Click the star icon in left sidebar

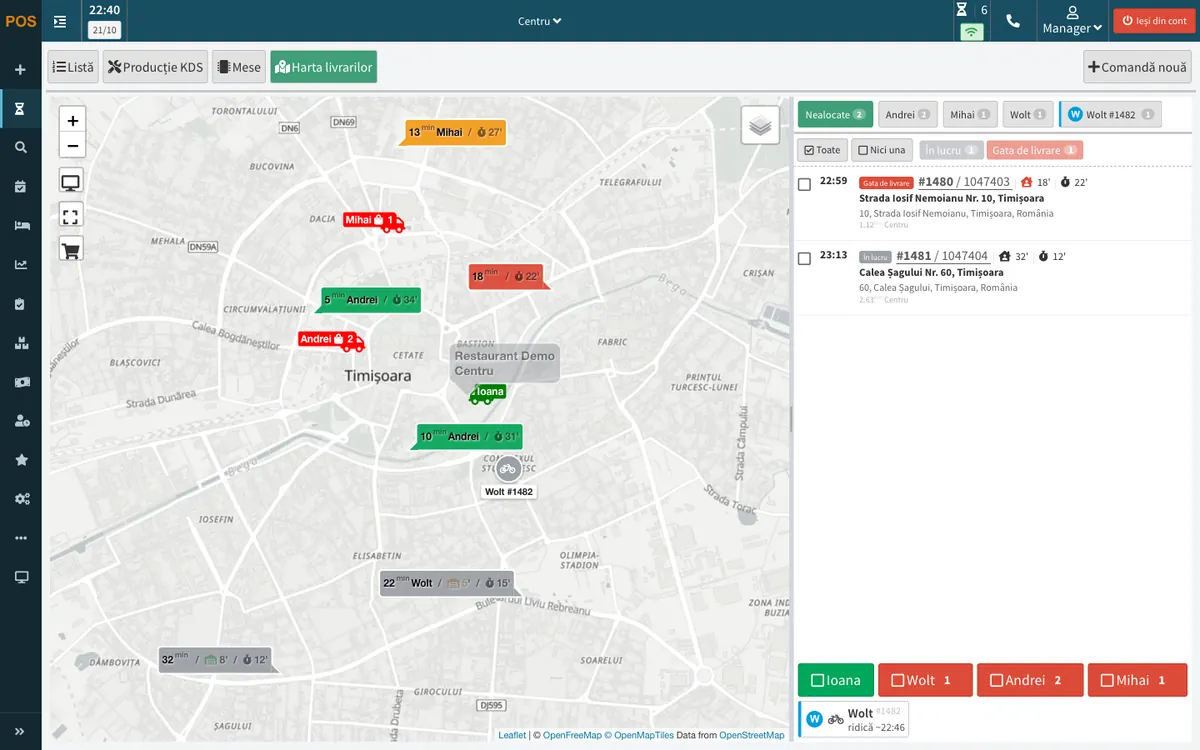[x=21, y=460]
